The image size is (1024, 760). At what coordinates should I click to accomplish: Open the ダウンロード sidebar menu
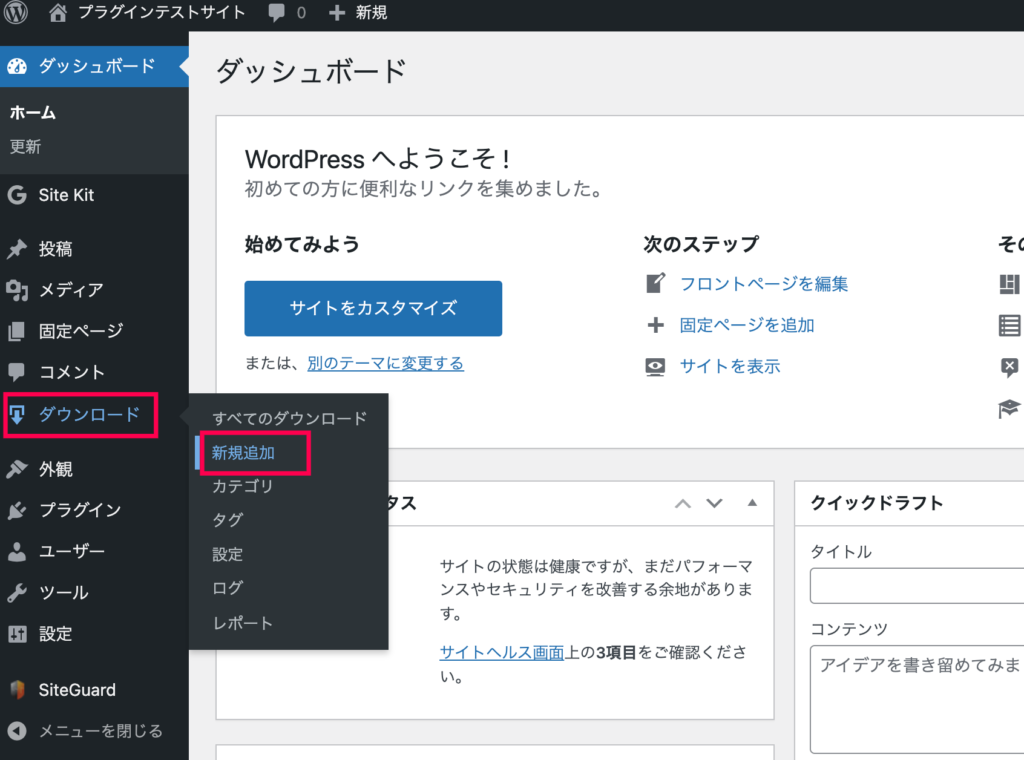coord(89,414)
